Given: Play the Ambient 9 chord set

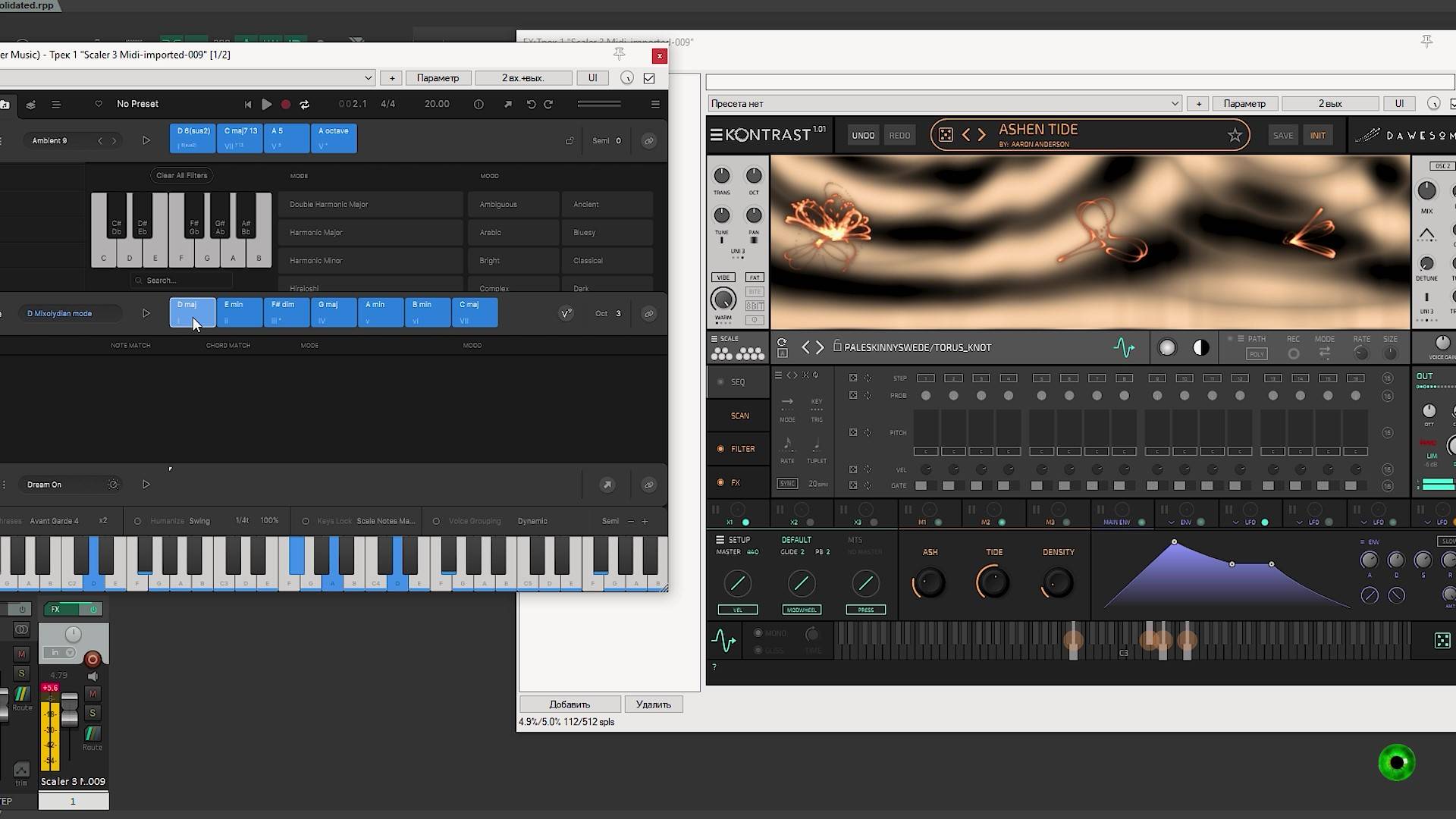Looking at the screenshot, I should (146, 140).
